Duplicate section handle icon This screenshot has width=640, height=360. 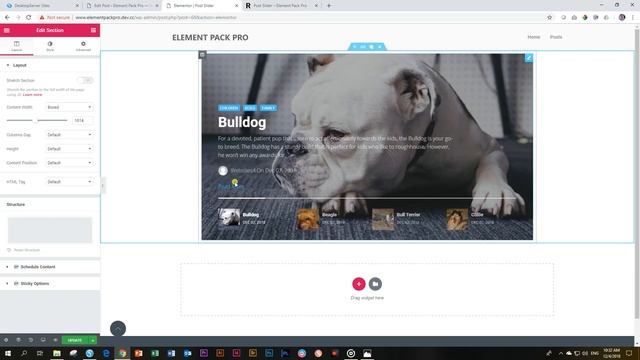pos(371,47)
